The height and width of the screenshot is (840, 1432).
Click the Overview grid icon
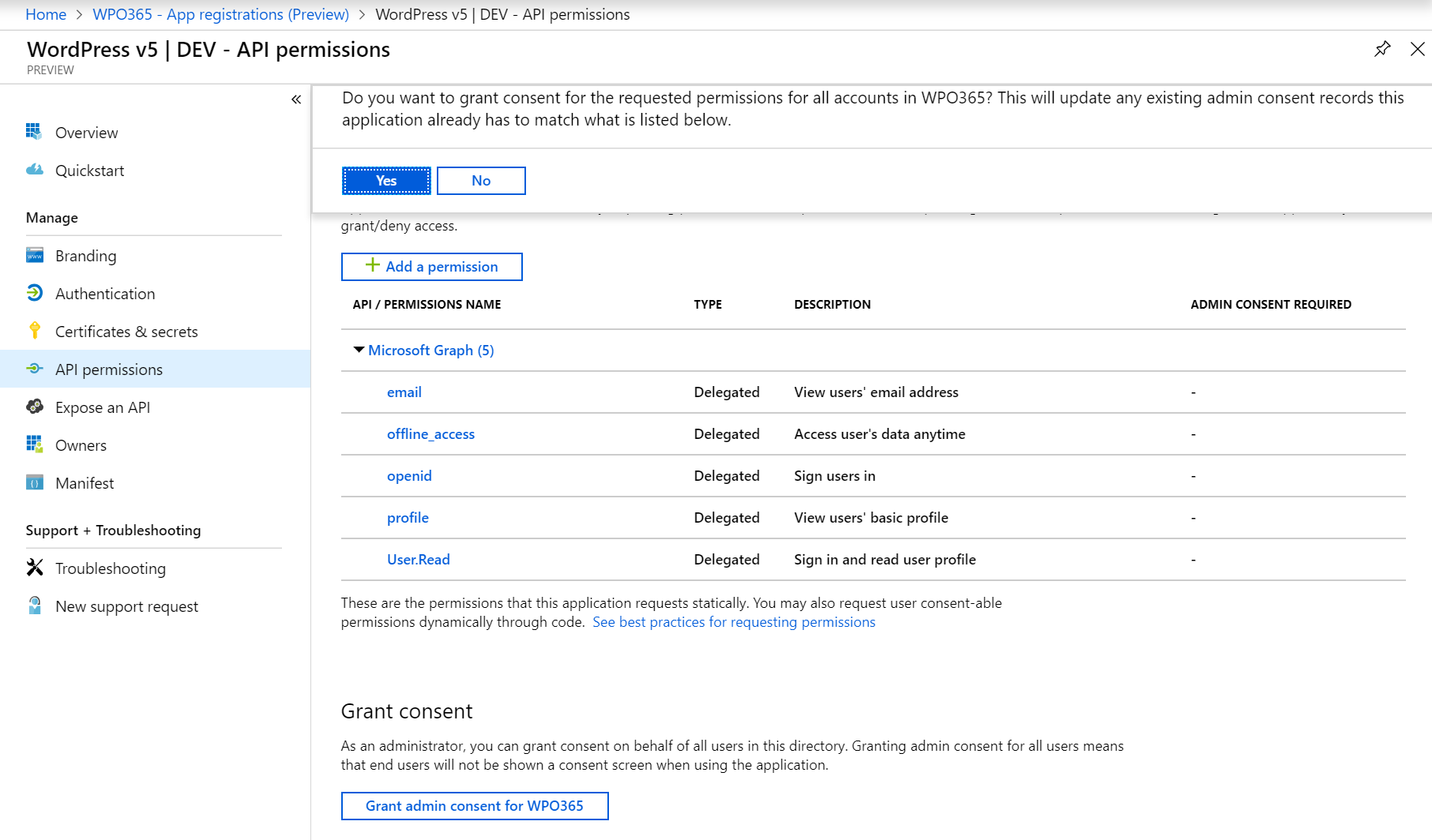click(34, 132)
